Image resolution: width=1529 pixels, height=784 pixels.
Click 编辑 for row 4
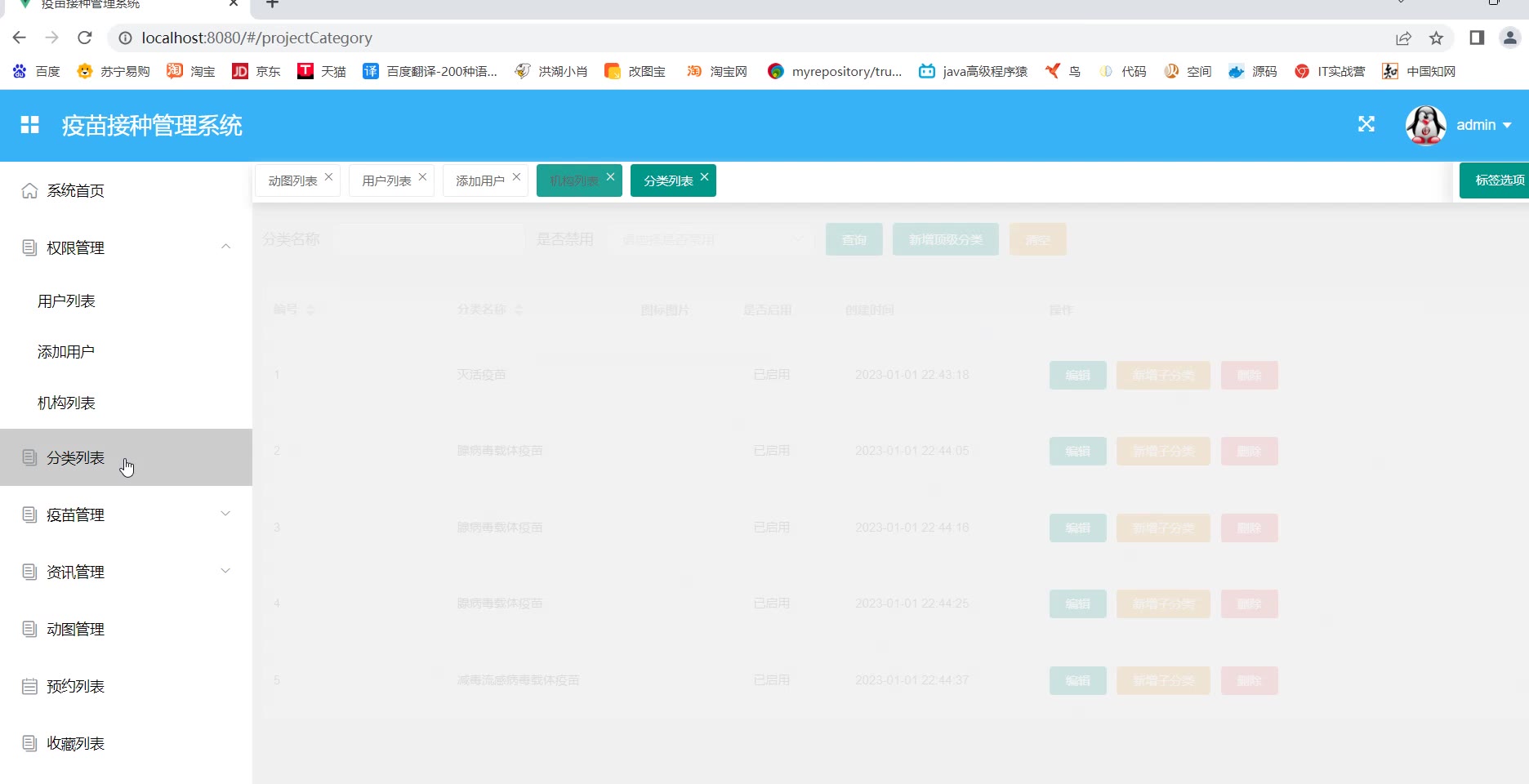[1078, 604]
